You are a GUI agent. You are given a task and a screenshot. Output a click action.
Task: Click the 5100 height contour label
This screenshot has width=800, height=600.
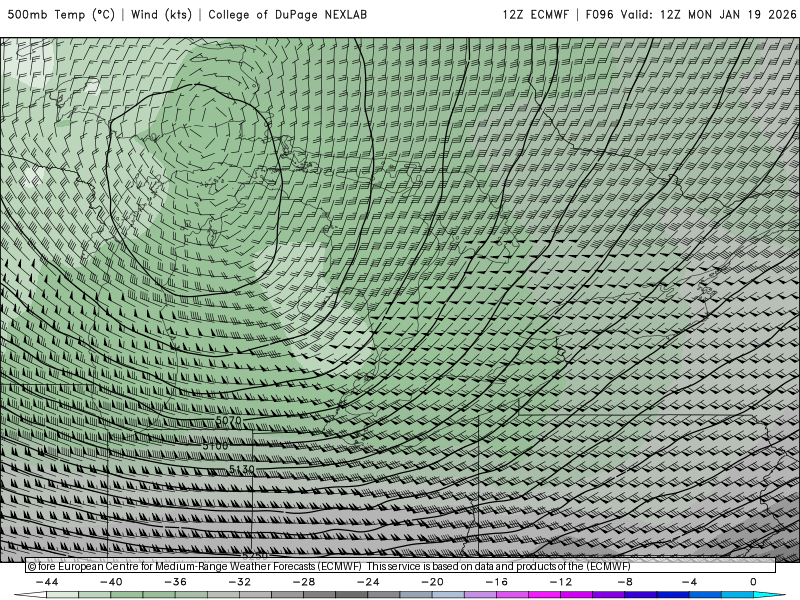(x=215, y=445)
